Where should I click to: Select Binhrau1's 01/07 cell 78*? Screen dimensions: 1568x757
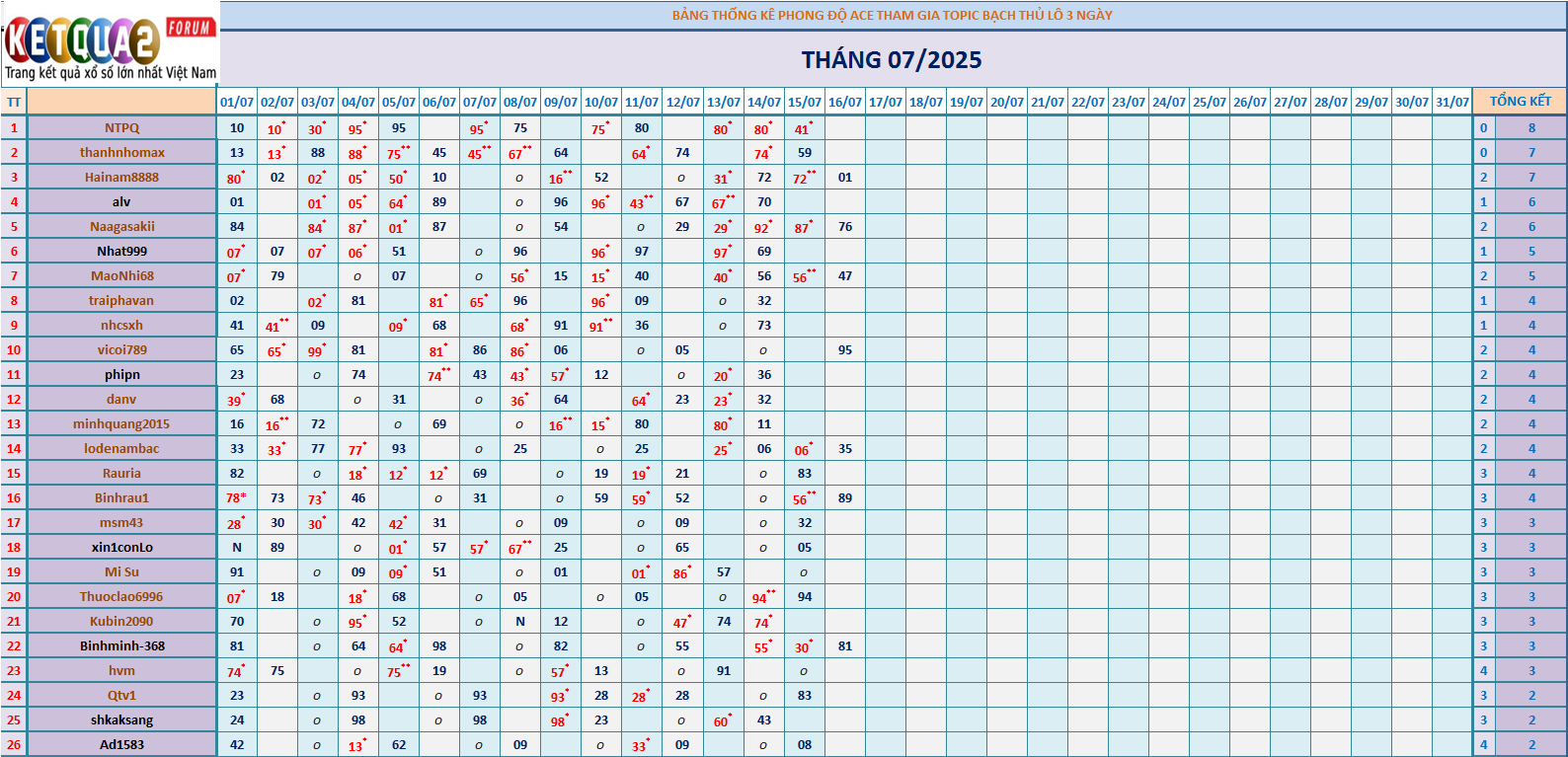pyautogui.click(x=237, y=497)
